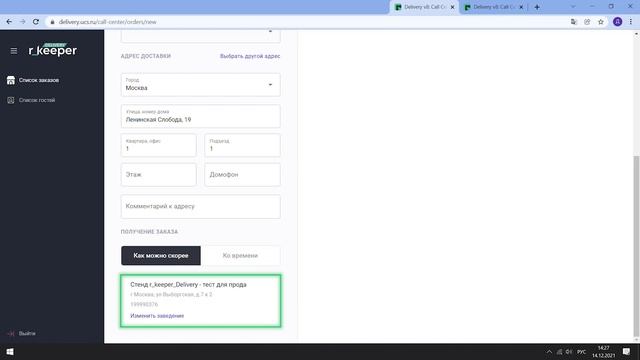Open the tab search chevron
640x360 pixels.
click(573, 7)
